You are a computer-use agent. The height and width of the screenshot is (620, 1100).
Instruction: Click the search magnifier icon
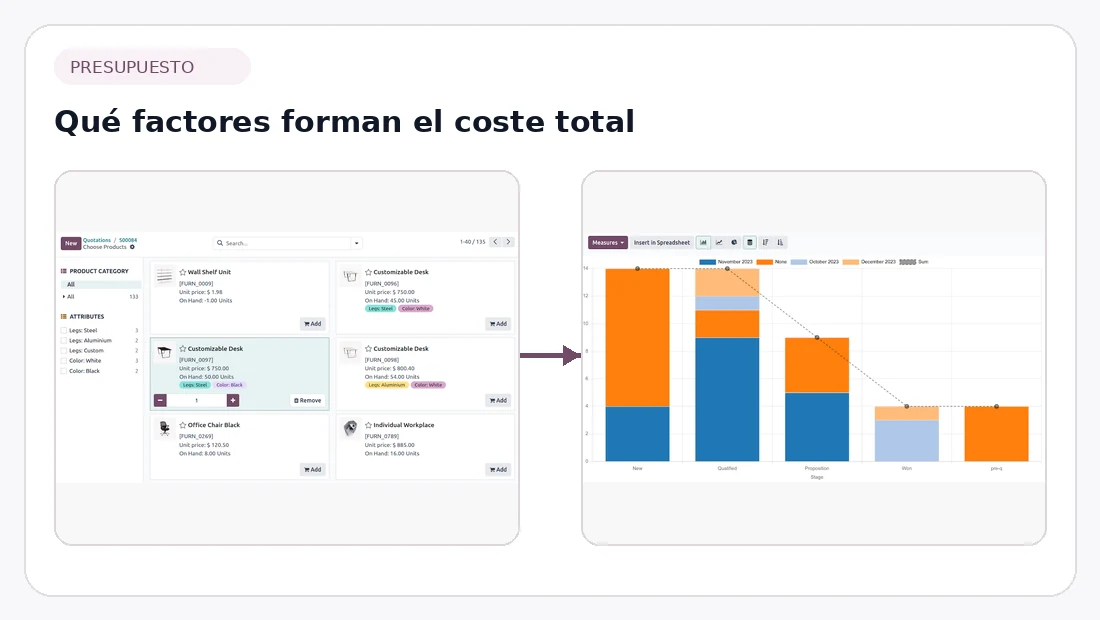click(x=220, y=243)
